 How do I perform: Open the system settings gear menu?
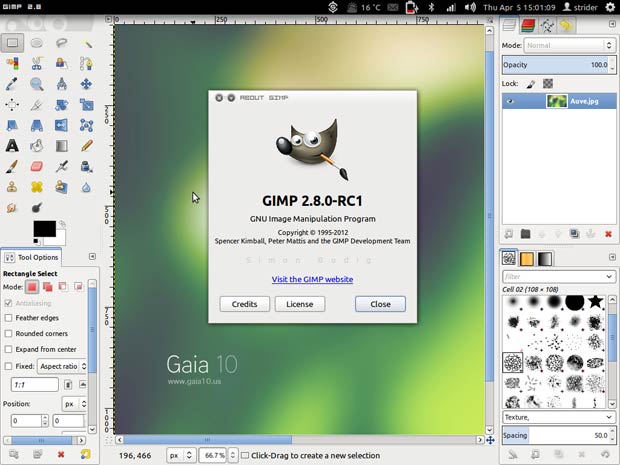pos(611,7)
